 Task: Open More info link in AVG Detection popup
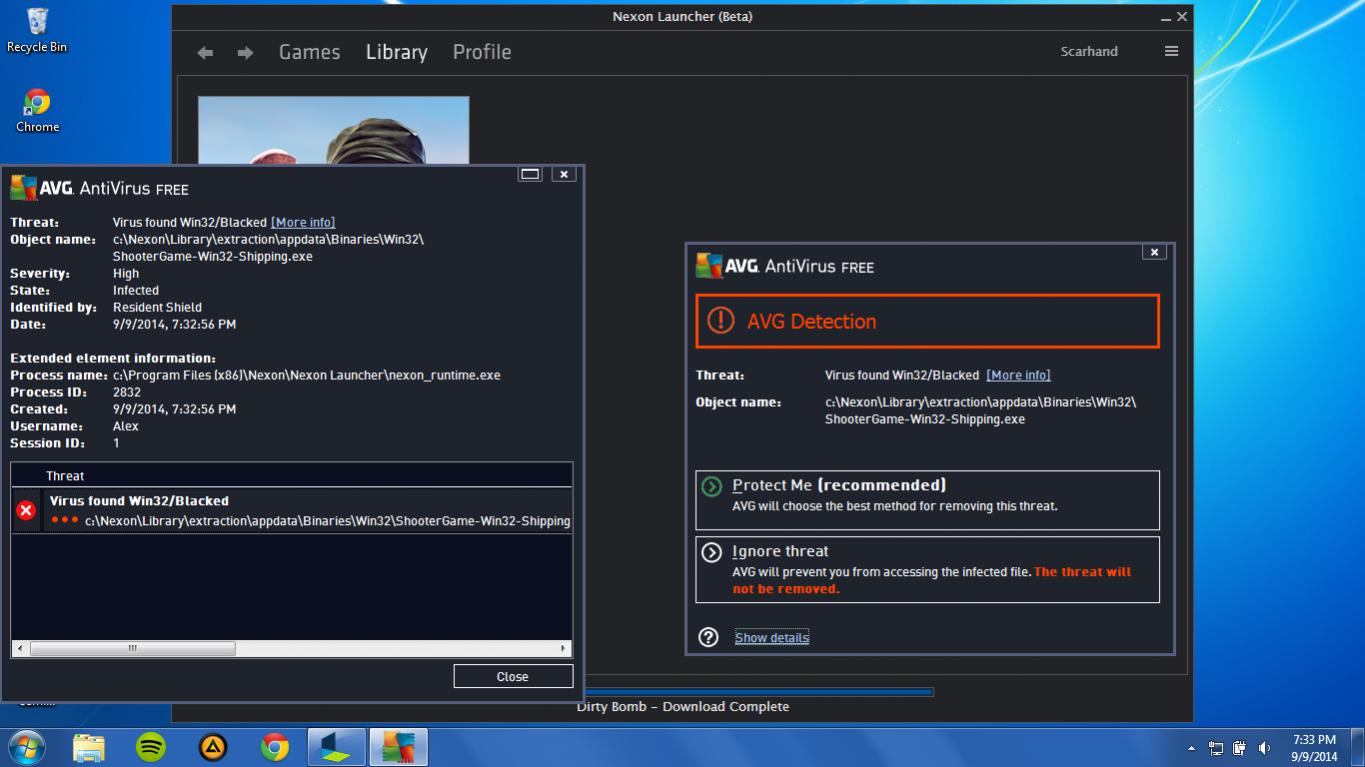point(1018,375)
